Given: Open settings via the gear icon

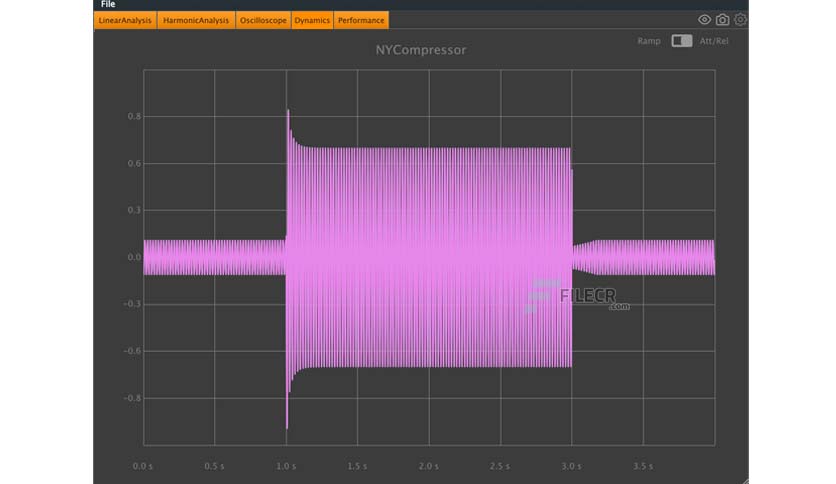Looking at the screenshot, I should pos(741,20).
